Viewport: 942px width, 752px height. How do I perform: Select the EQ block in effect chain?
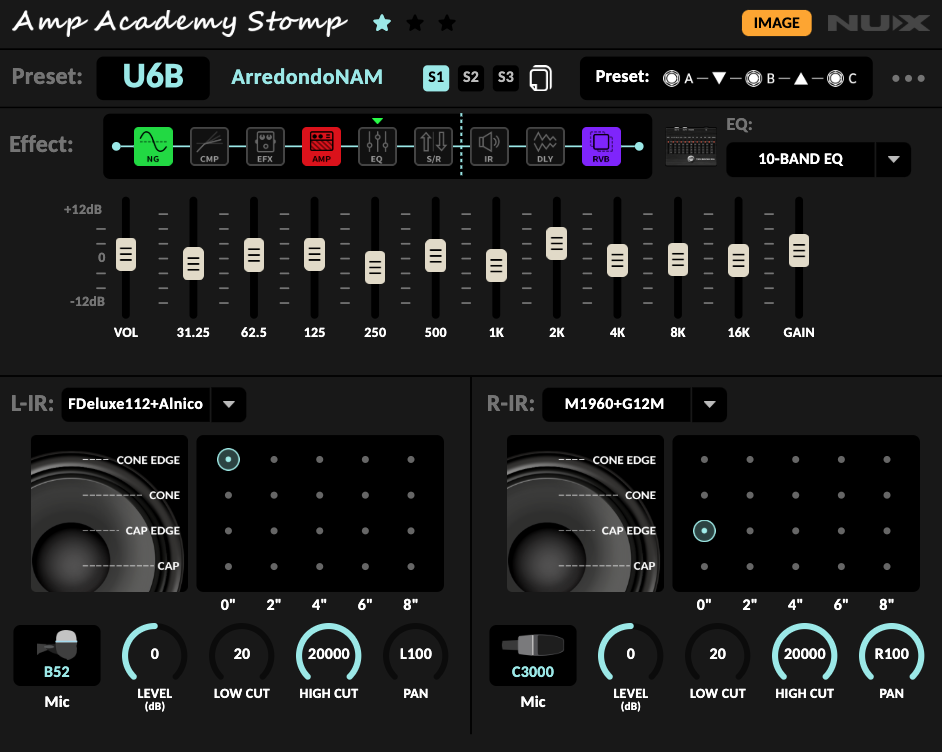point(377,146)
